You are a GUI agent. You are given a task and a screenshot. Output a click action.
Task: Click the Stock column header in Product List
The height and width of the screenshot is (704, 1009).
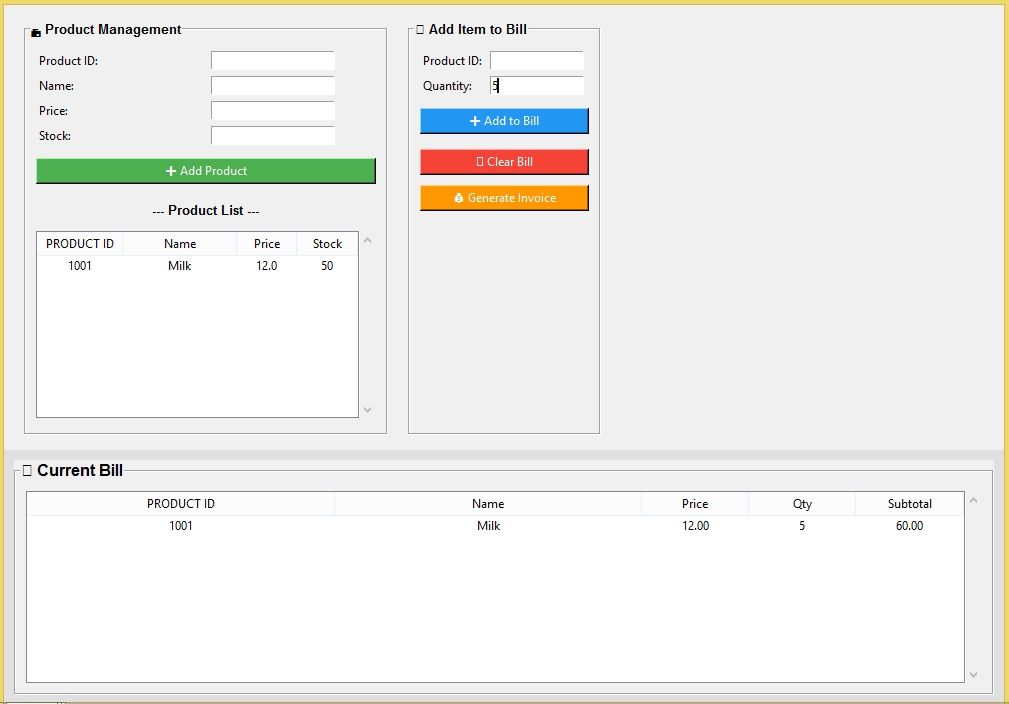pyautogui.click(x=327, y=244)
